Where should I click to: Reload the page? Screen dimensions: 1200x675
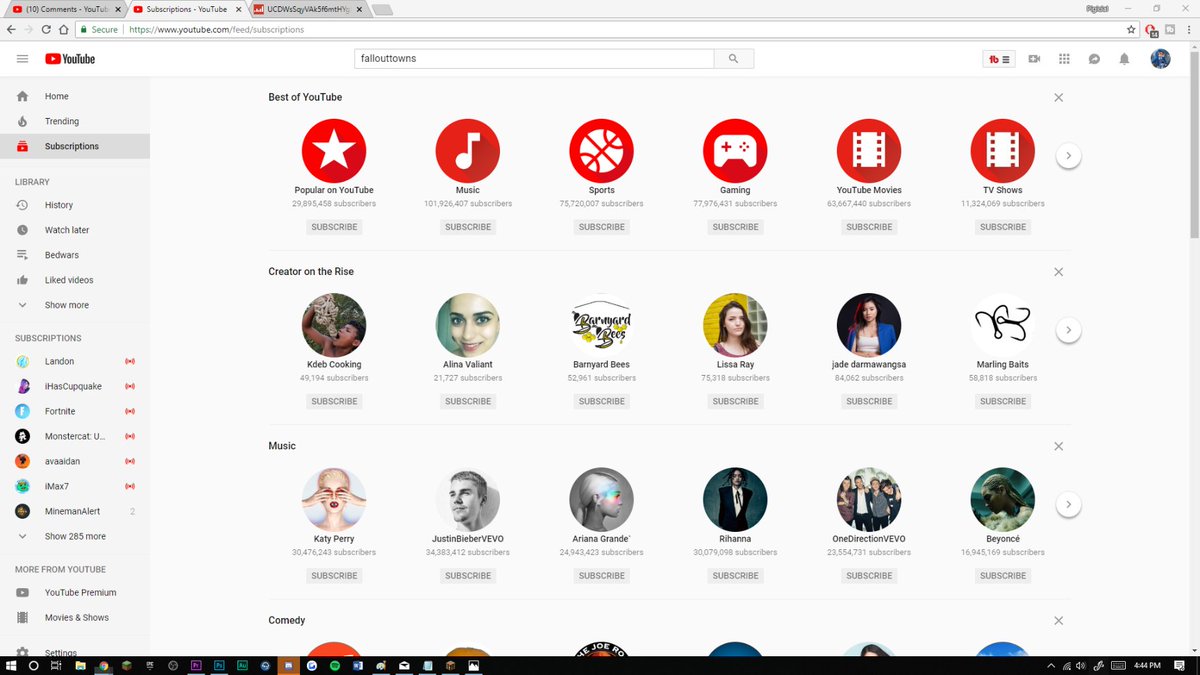pos(45,30)
